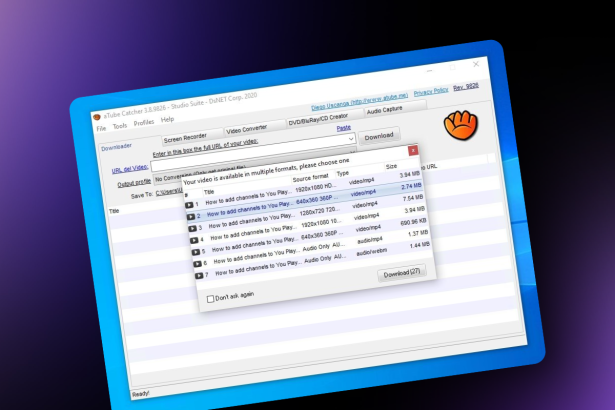Screen dimensions: 615x410
Task: Open the Diego Uscanga website link
Action: (359, 101)
